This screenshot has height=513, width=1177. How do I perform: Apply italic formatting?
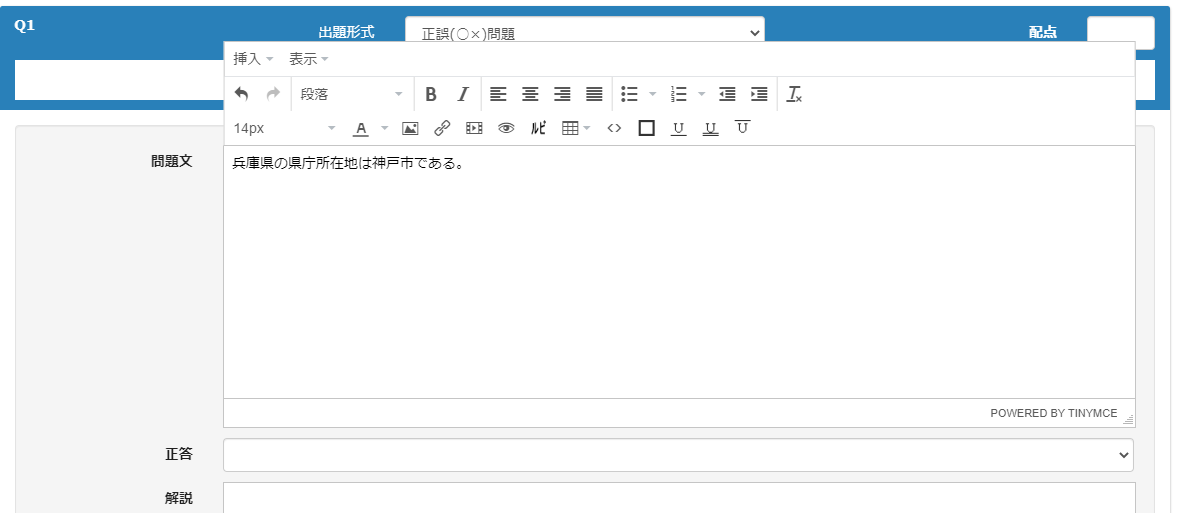click(462, 94)
